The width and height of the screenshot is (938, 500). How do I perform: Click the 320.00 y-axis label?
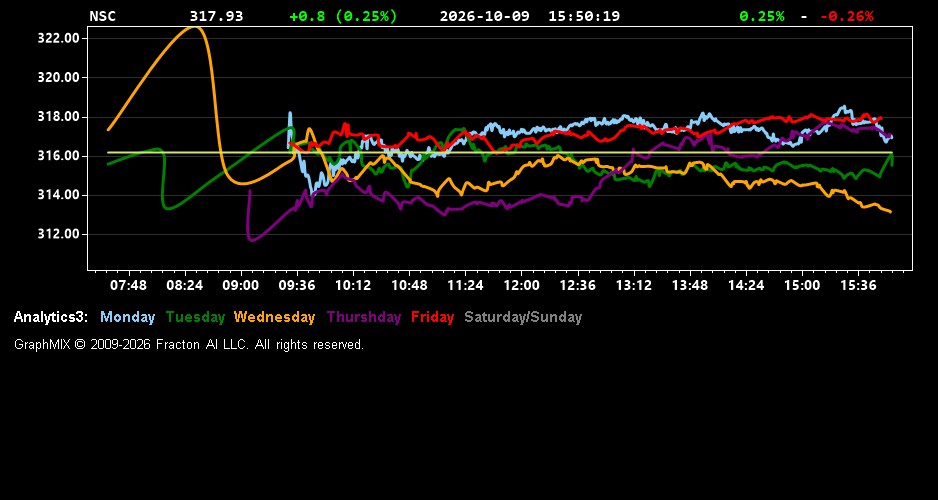click(x=59, y=78)
